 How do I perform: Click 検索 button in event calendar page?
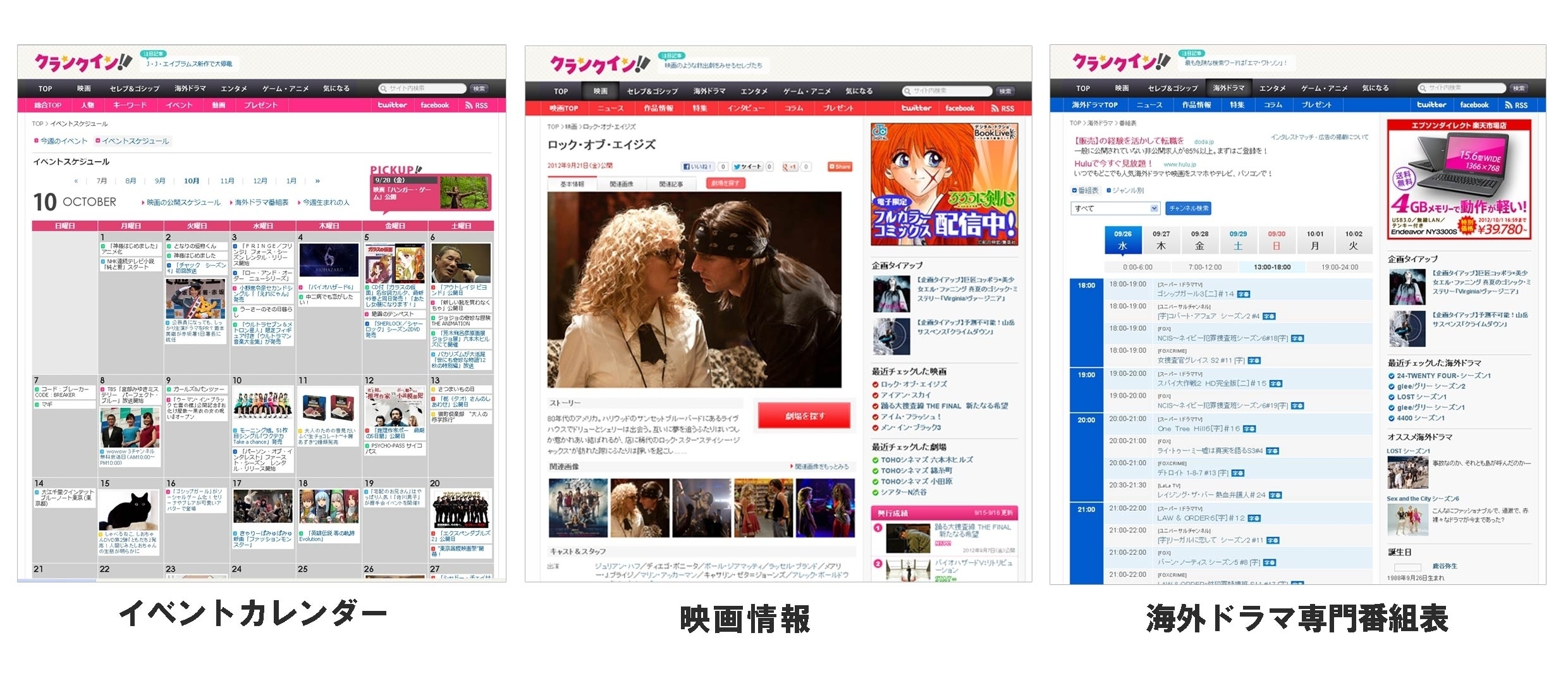click(480, 89)
